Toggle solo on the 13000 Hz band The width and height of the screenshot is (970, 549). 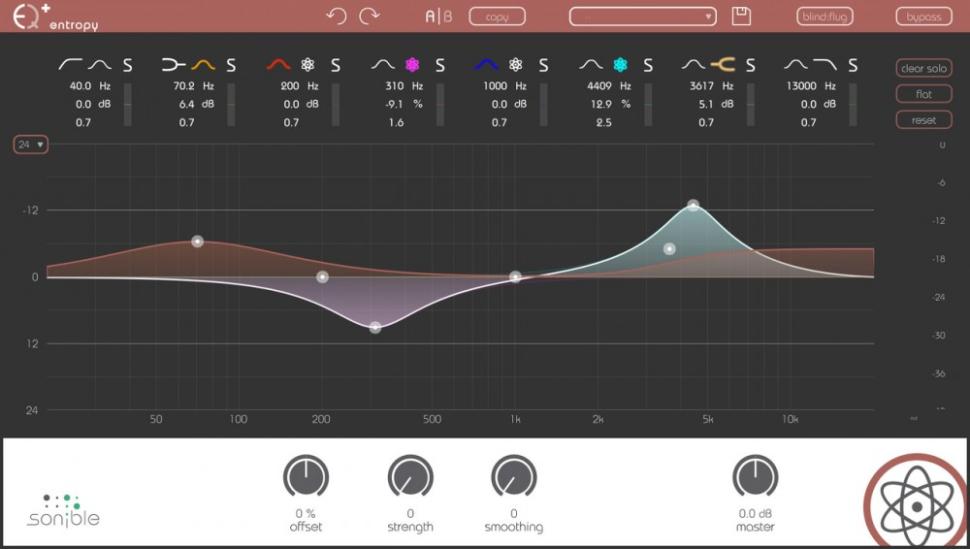853,65
